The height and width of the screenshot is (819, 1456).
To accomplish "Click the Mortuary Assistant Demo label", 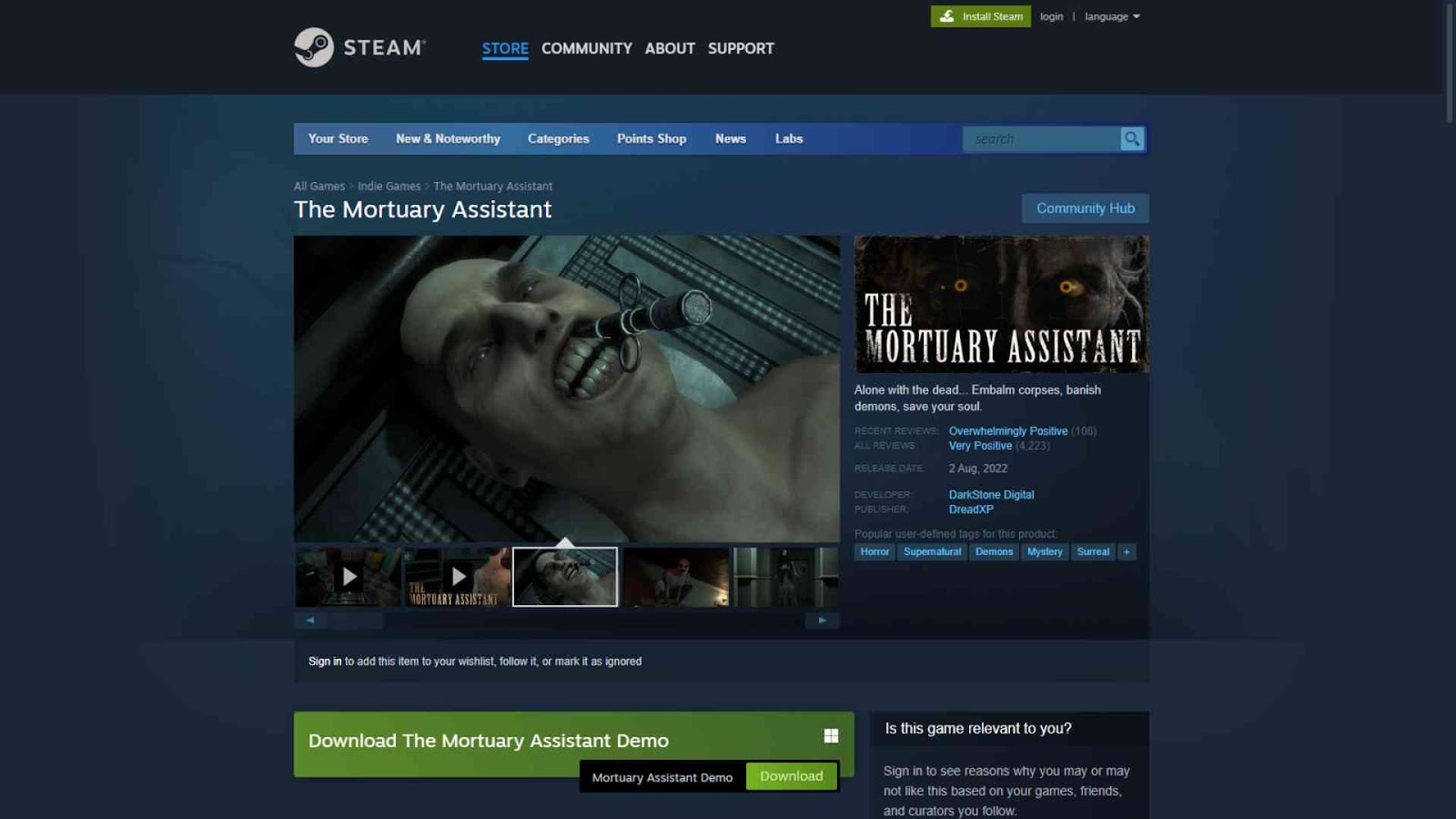I will point(662,777).
